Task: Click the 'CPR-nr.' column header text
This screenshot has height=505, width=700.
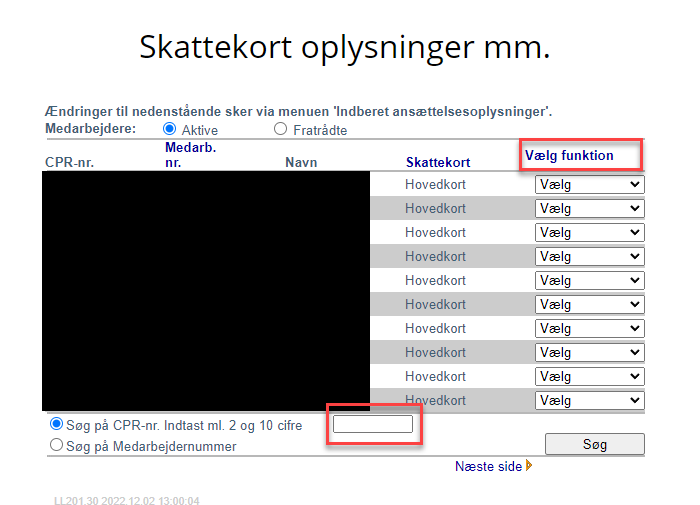Action: (x=70, y=163)
